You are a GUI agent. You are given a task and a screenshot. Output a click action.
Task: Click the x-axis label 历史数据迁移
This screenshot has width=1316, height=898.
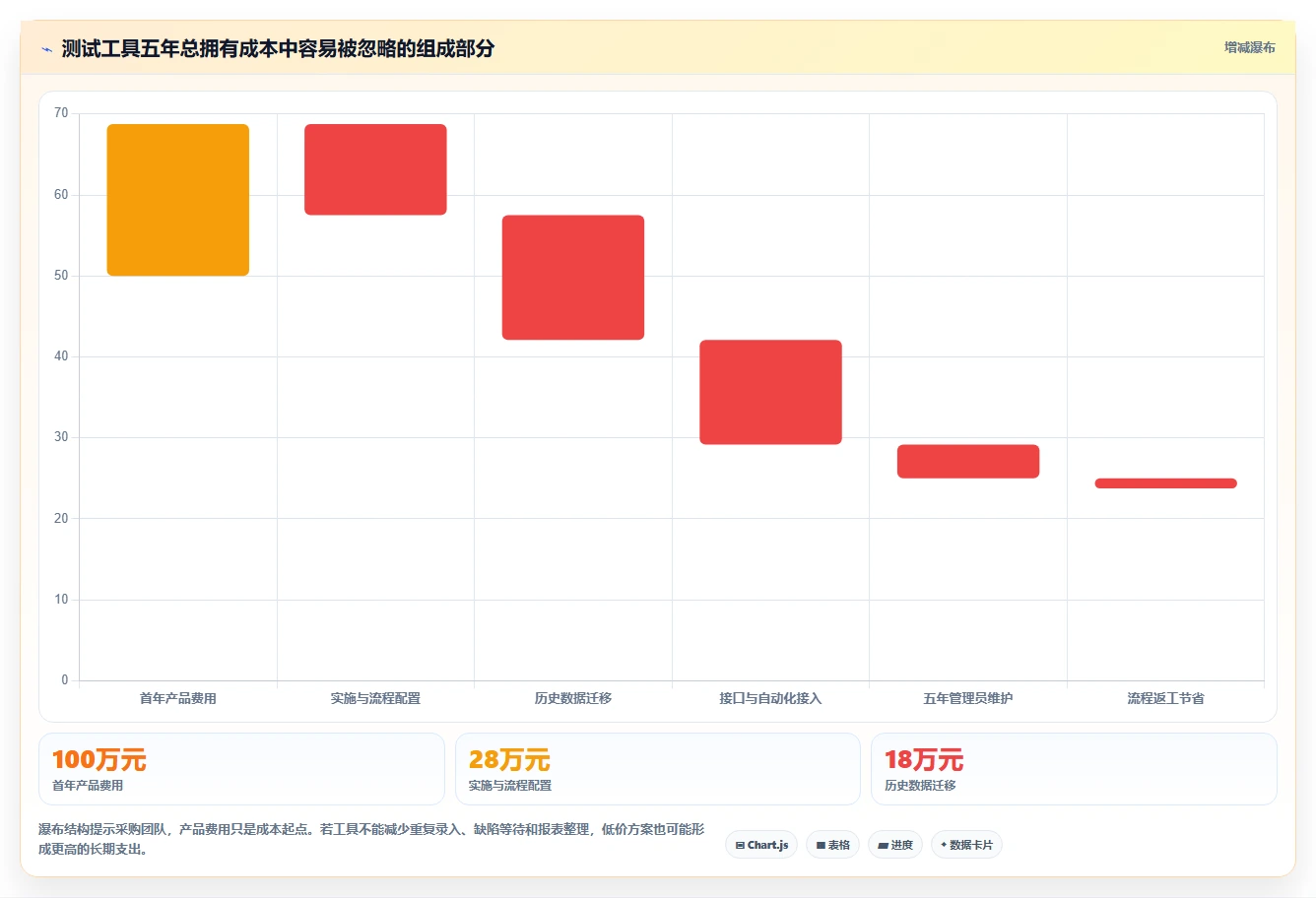click(x=573, y=698)
